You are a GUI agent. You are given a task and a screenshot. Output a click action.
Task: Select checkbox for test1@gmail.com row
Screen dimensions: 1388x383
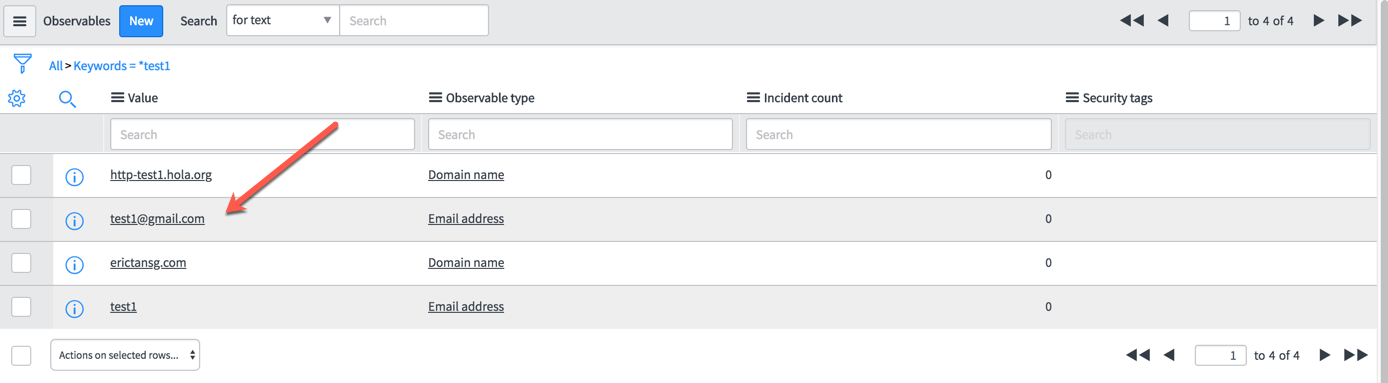click(21, 219)
